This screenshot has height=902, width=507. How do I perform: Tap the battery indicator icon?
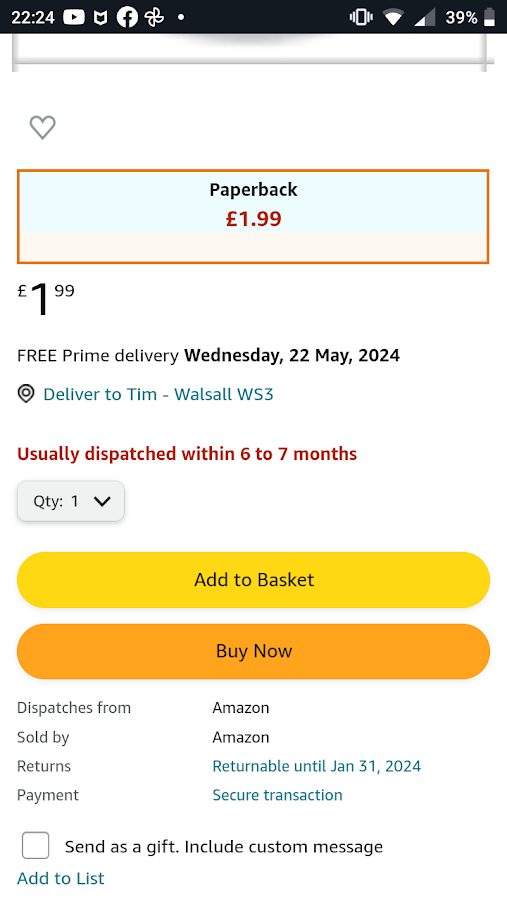tap(489, 18)
